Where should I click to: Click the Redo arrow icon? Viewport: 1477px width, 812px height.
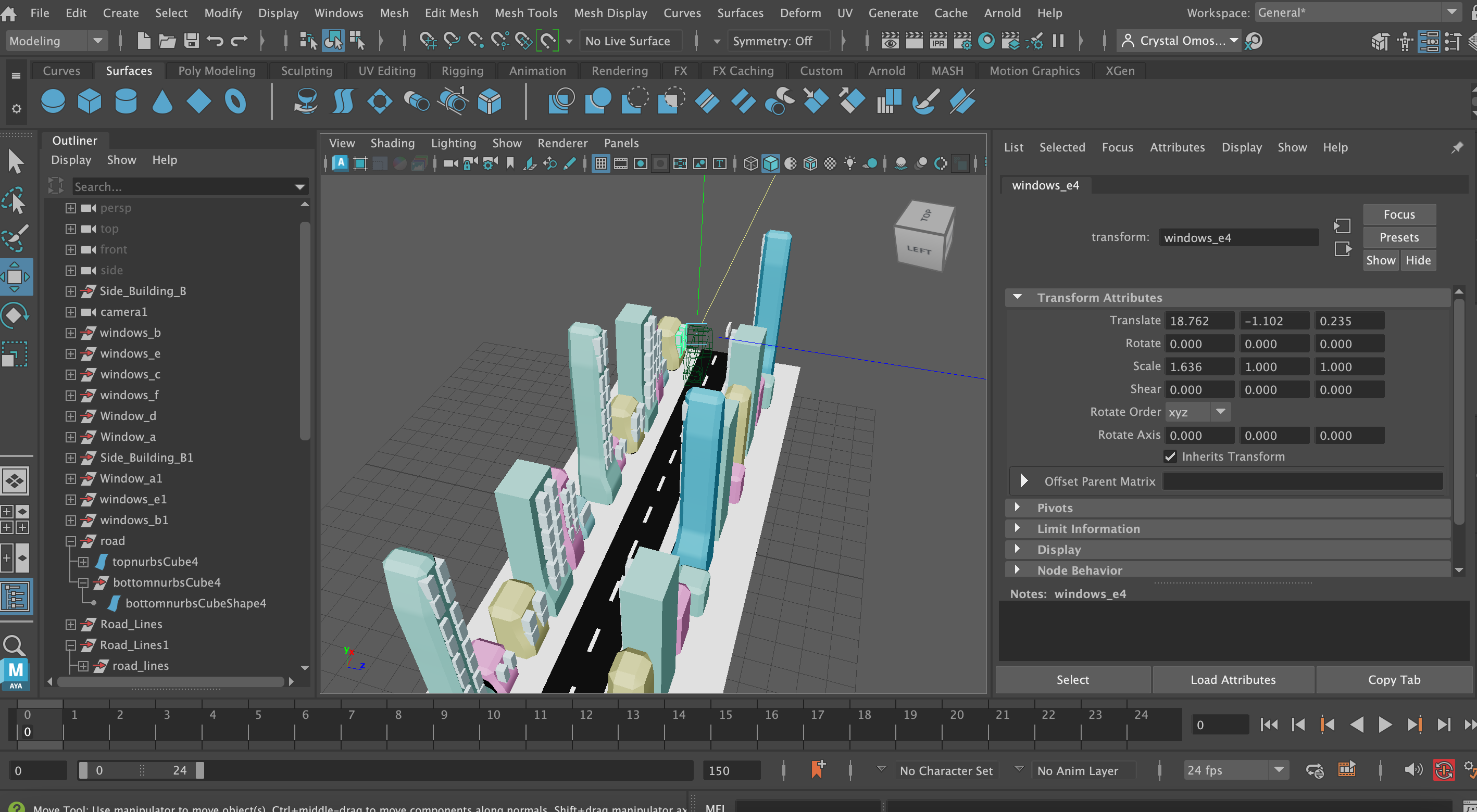239,41
